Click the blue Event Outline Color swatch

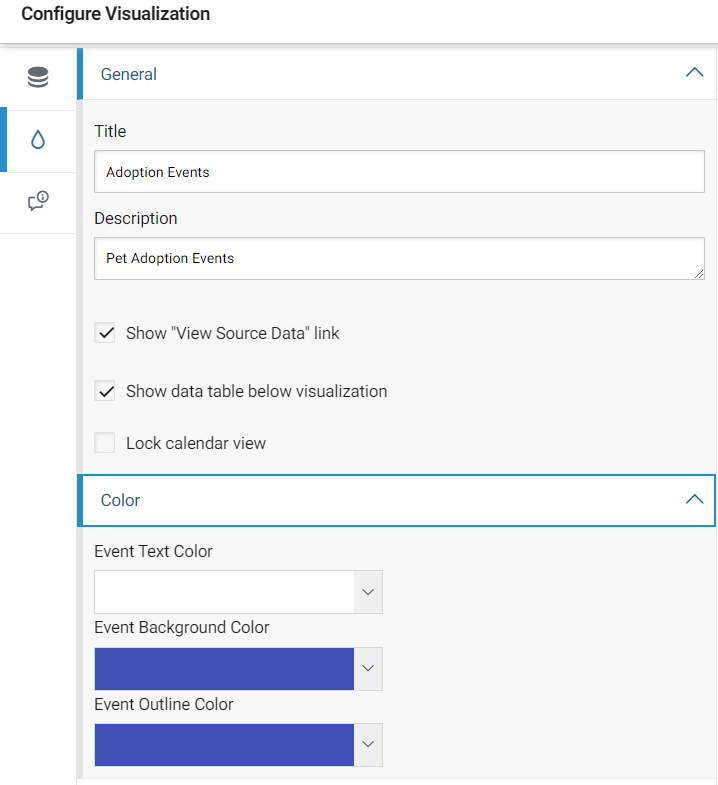(x=224, y=744)
